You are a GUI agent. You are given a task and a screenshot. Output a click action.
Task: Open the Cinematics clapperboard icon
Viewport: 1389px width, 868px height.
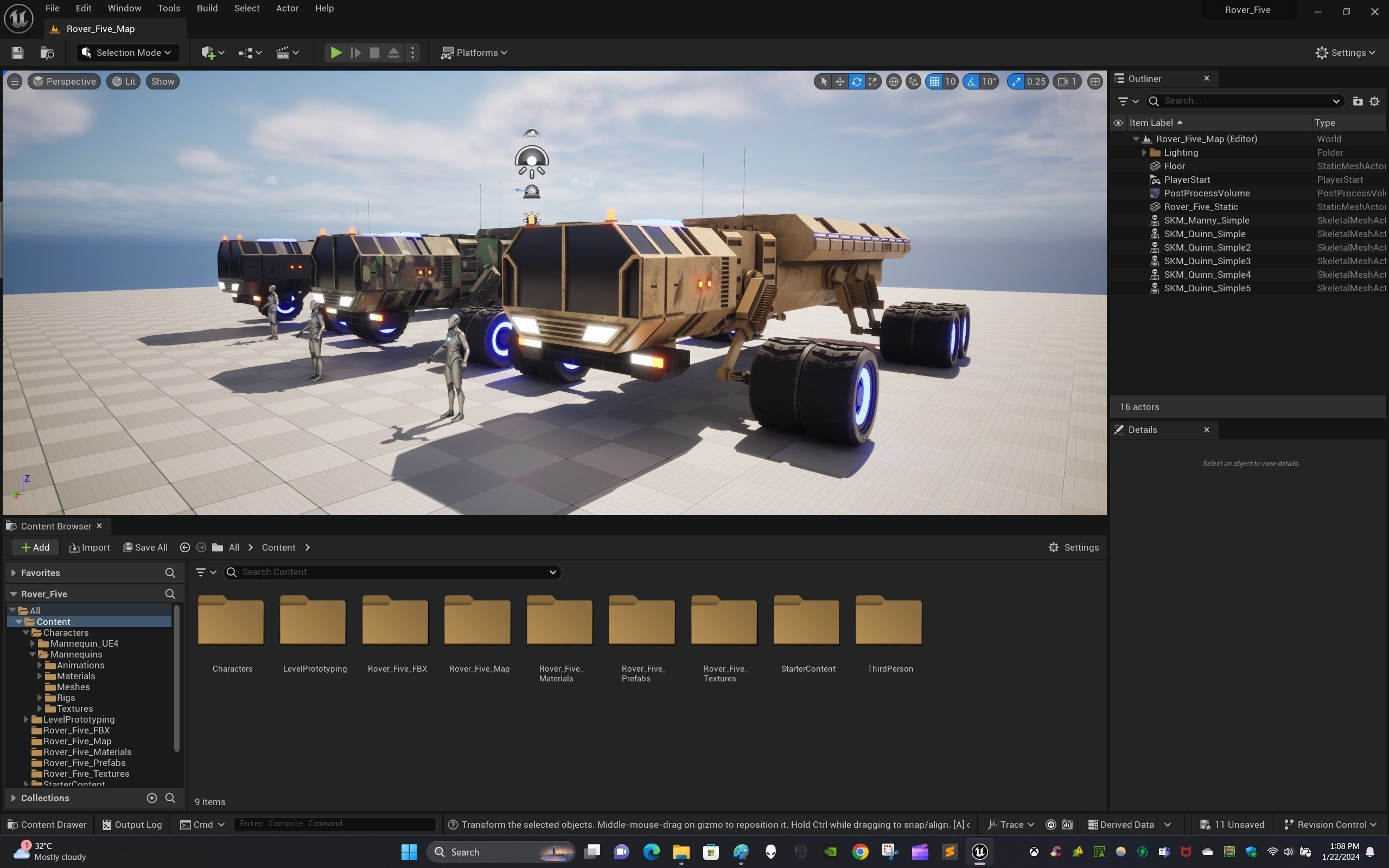(287, 53)
